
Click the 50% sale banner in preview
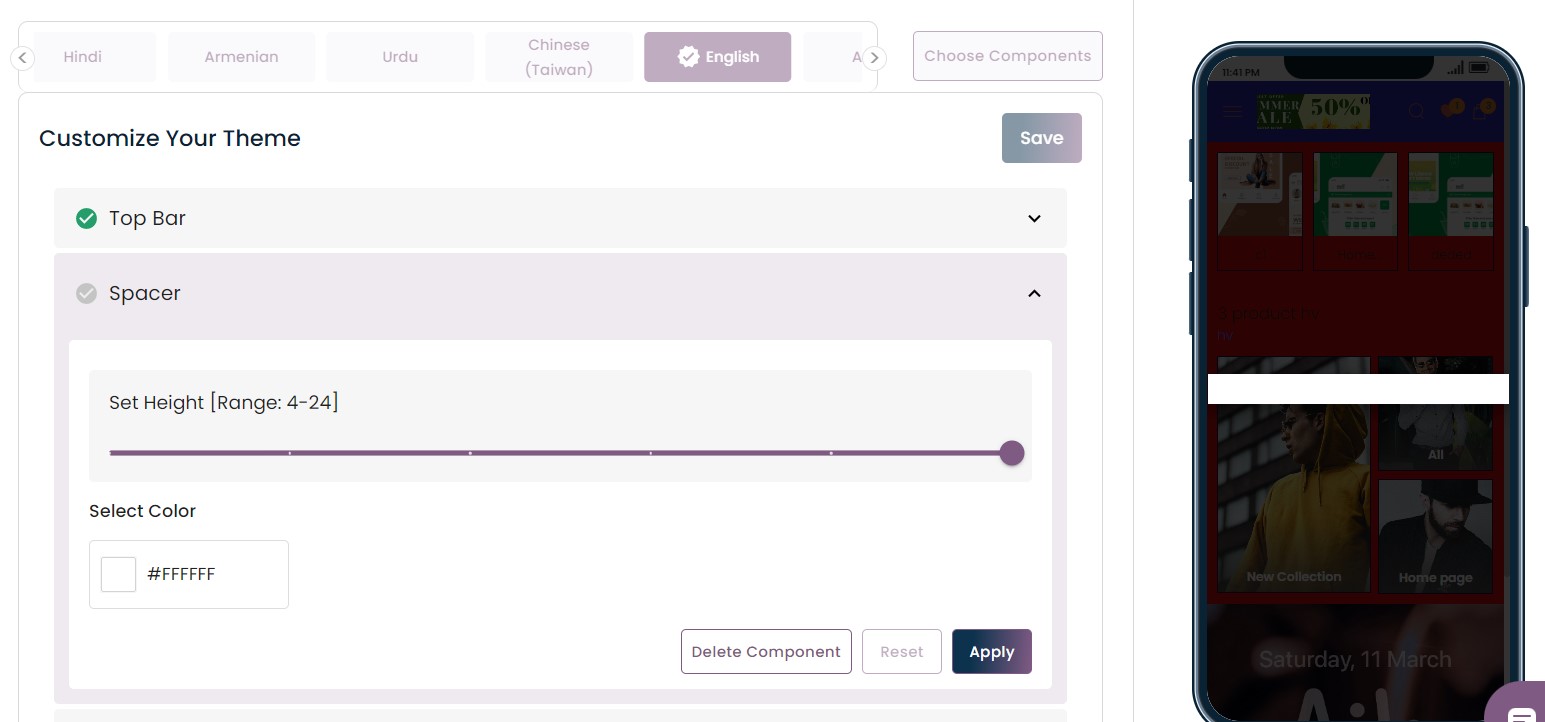pos(1313,111)
